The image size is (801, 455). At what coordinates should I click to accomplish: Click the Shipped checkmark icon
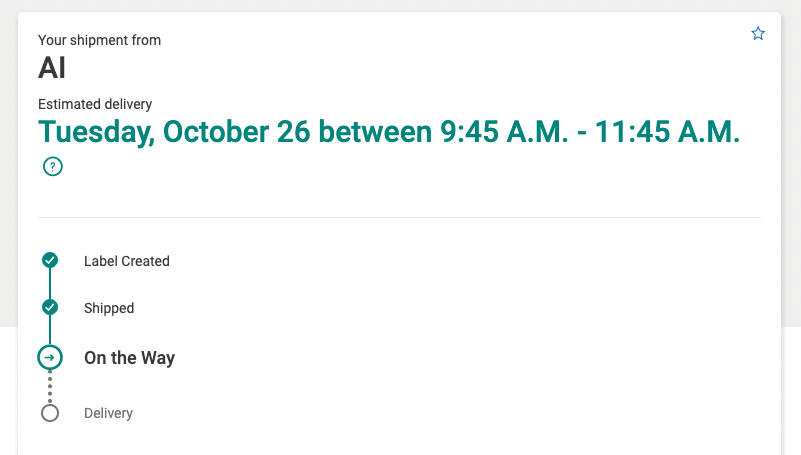click(x=50, y=307)
